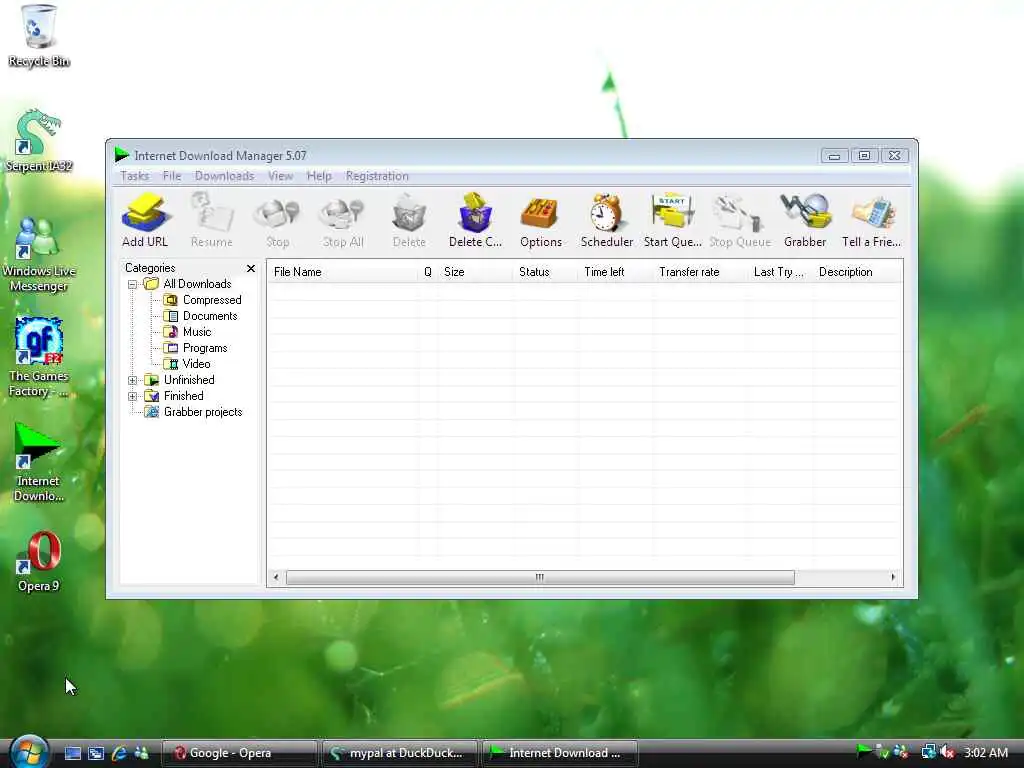Image resolution: width=1024 pixels, height=768 pixels.
Task: Open the Help menu
Action: [x=319, y=176]
